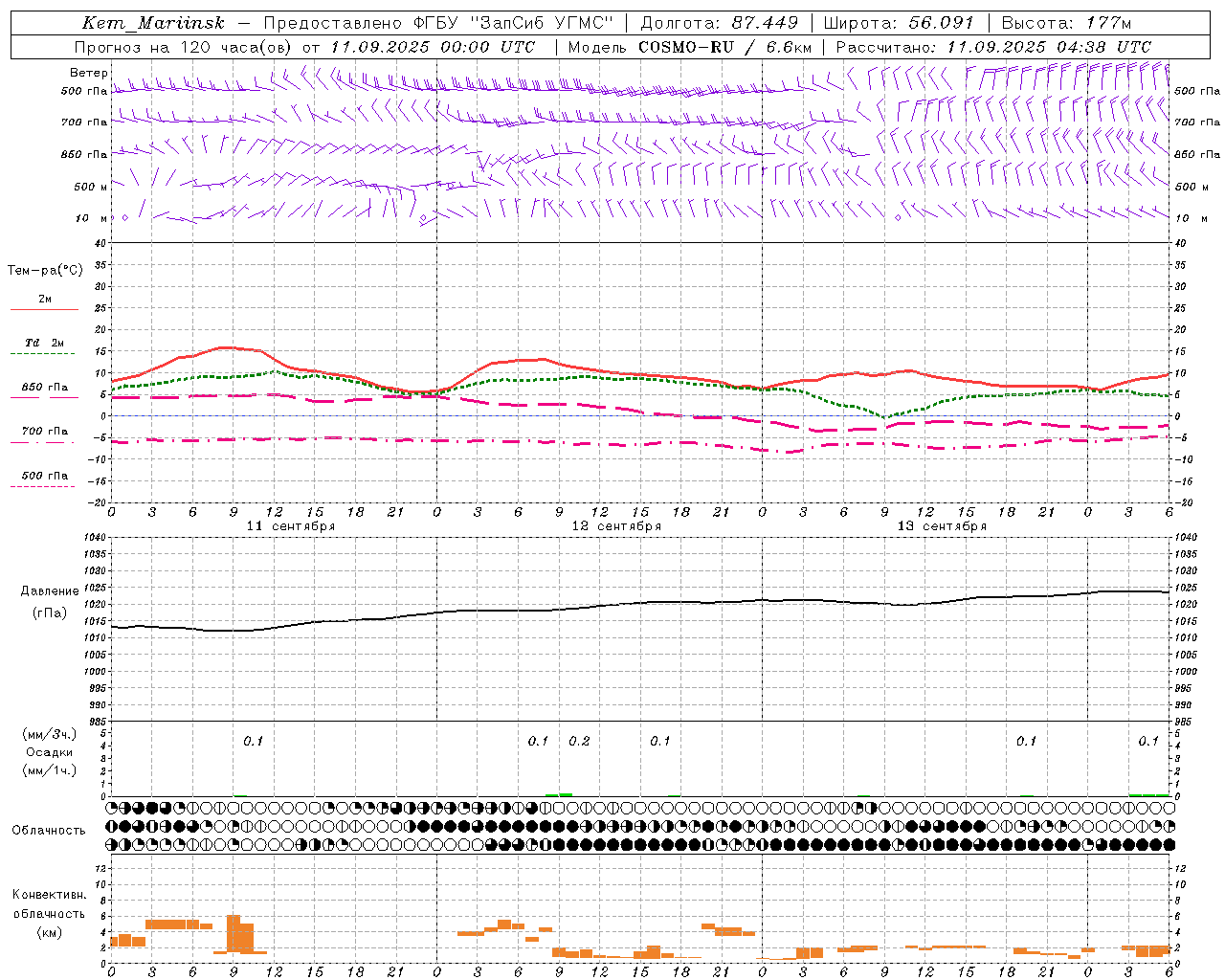Image resolution: width=1225 pixels, height=980 pixels.
Task: Select the 'Высота: 177м' header field
Action: point(1066,23)
